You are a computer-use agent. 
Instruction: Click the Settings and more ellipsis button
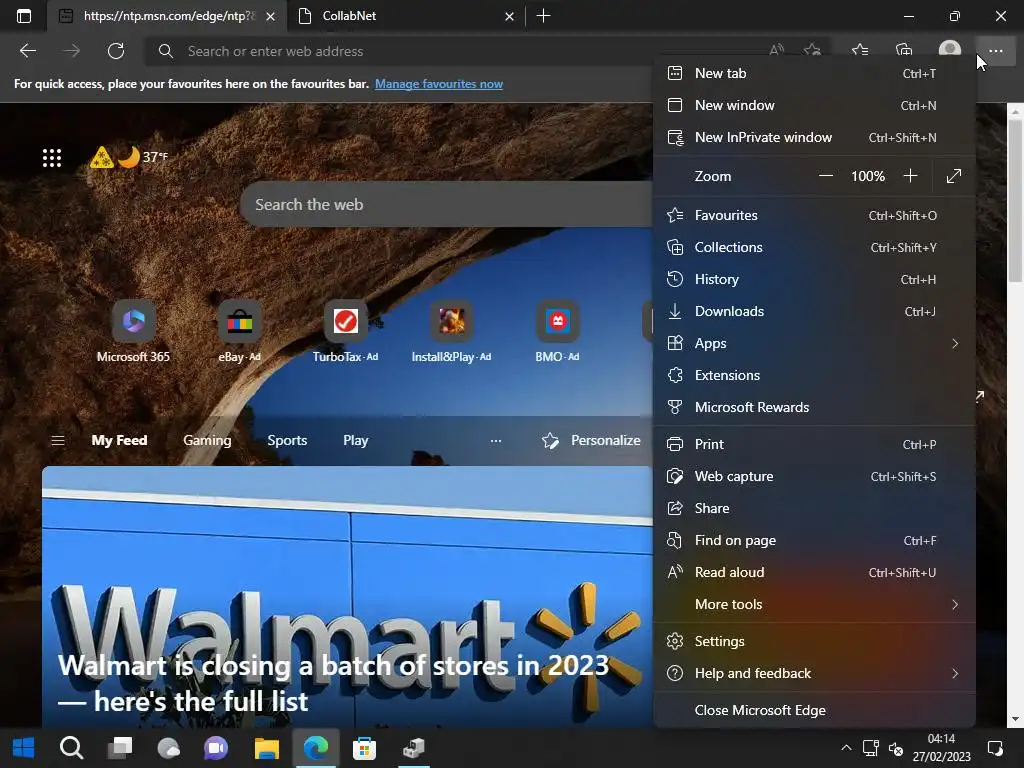pyautogui.click(x=995, y=51)
